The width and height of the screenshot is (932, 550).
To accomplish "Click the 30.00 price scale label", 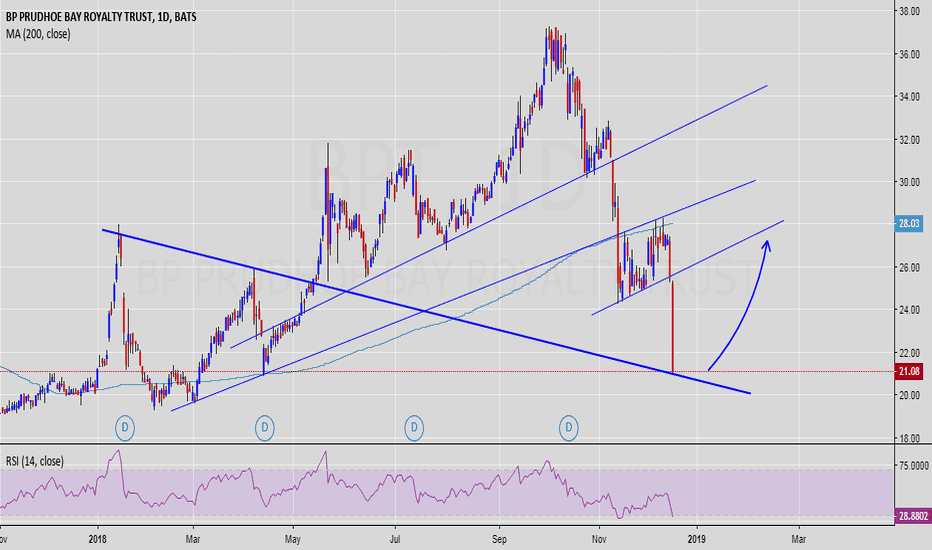I will coord(909,182).
